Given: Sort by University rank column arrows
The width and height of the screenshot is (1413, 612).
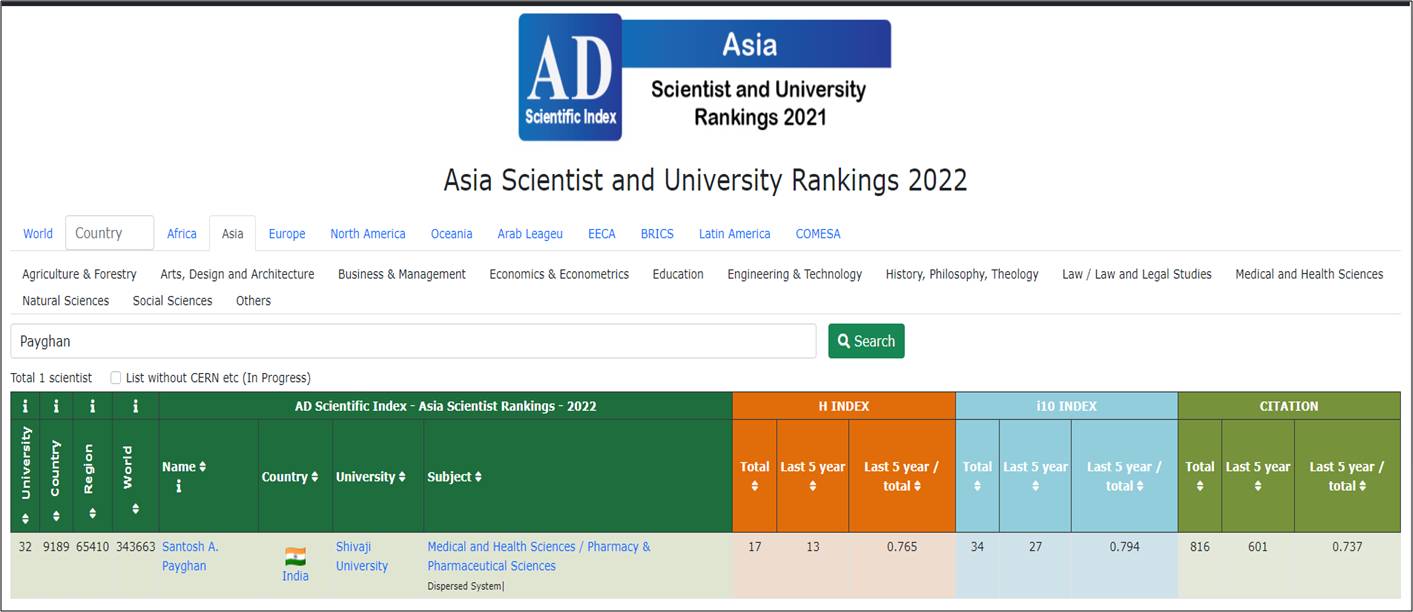Looking at the screenshot, I should tap(25, 517).
